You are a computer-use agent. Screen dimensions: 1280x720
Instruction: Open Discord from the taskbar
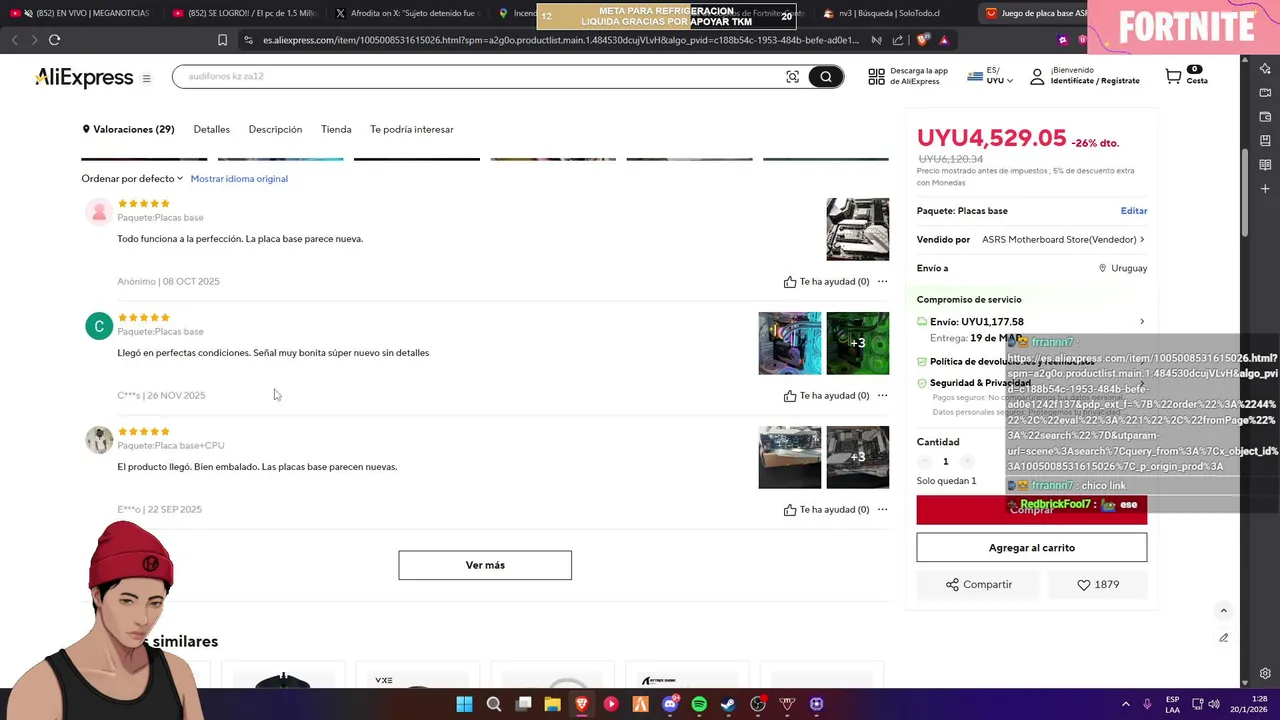point(670,704)
